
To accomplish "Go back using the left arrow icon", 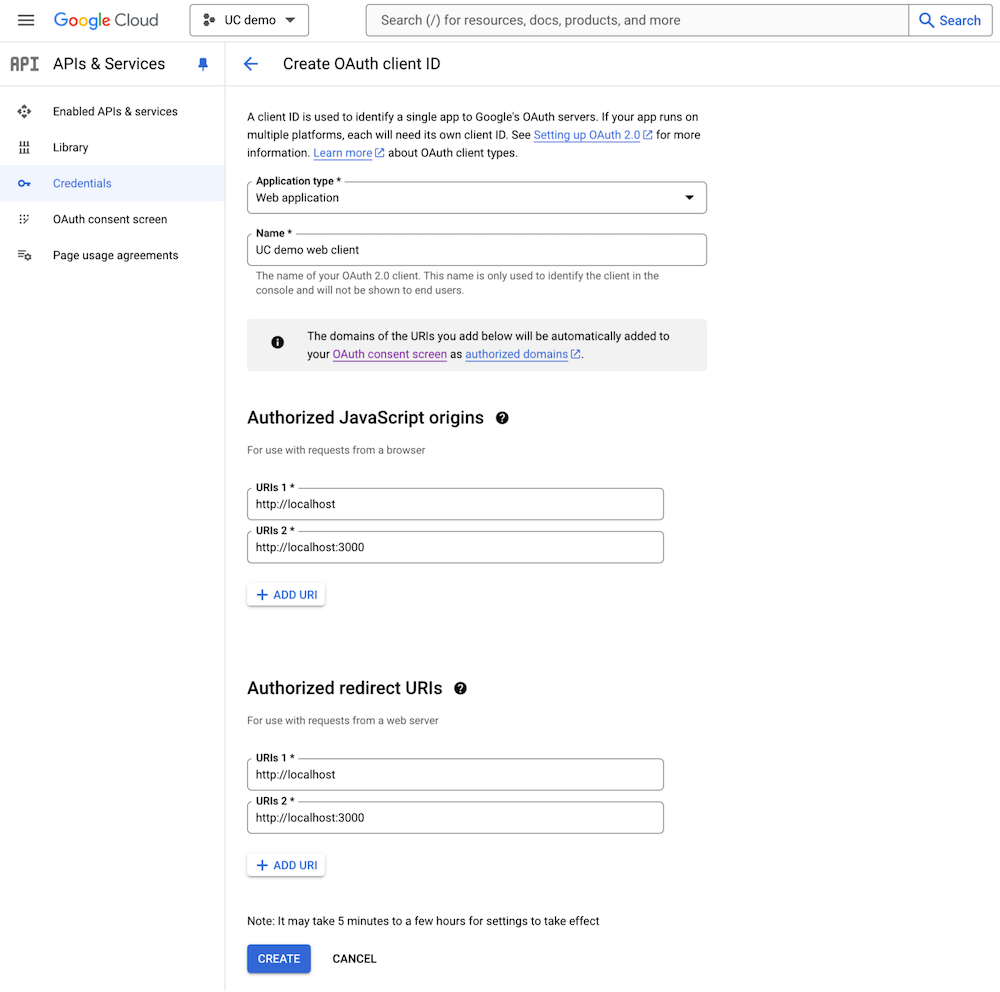I will pos(251,64).
